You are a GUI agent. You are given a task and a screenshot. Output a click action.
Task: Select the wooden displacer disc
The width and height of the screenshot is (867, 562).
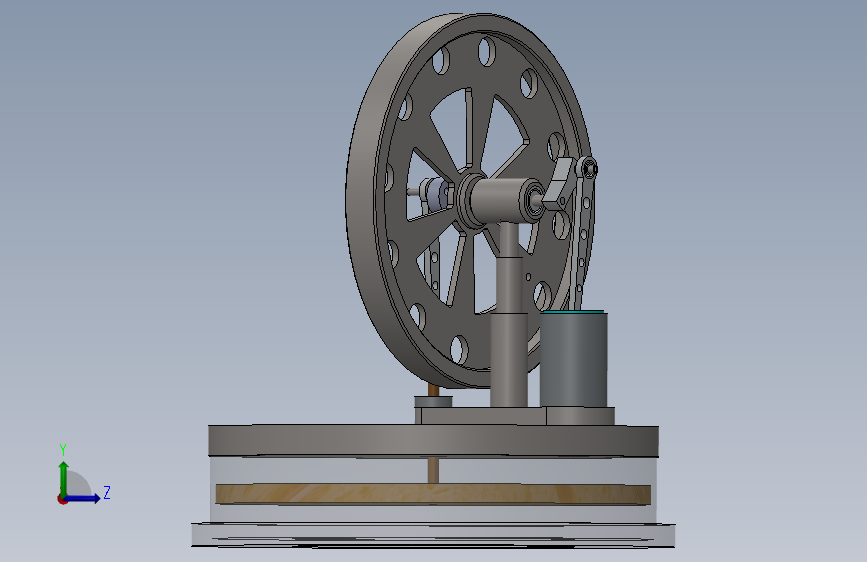tap(433, 494)
